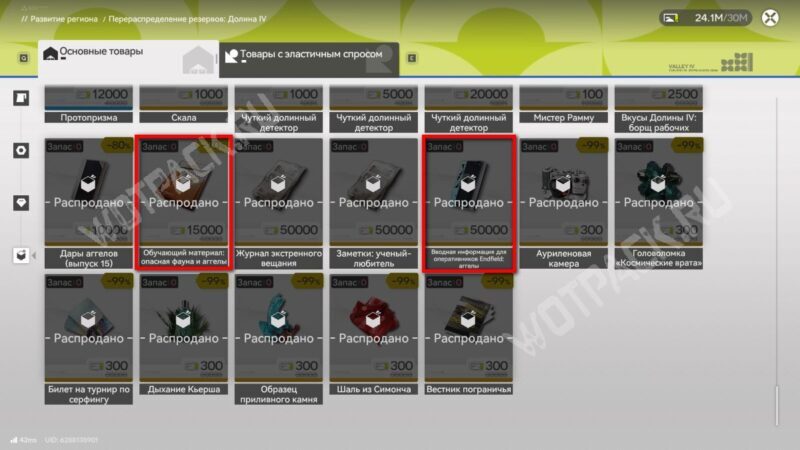Open Дары аггелов (выпуск 15) card
The height and width of the screenshot is (450, 800).
pyautogui.click(x=89, y=204)
